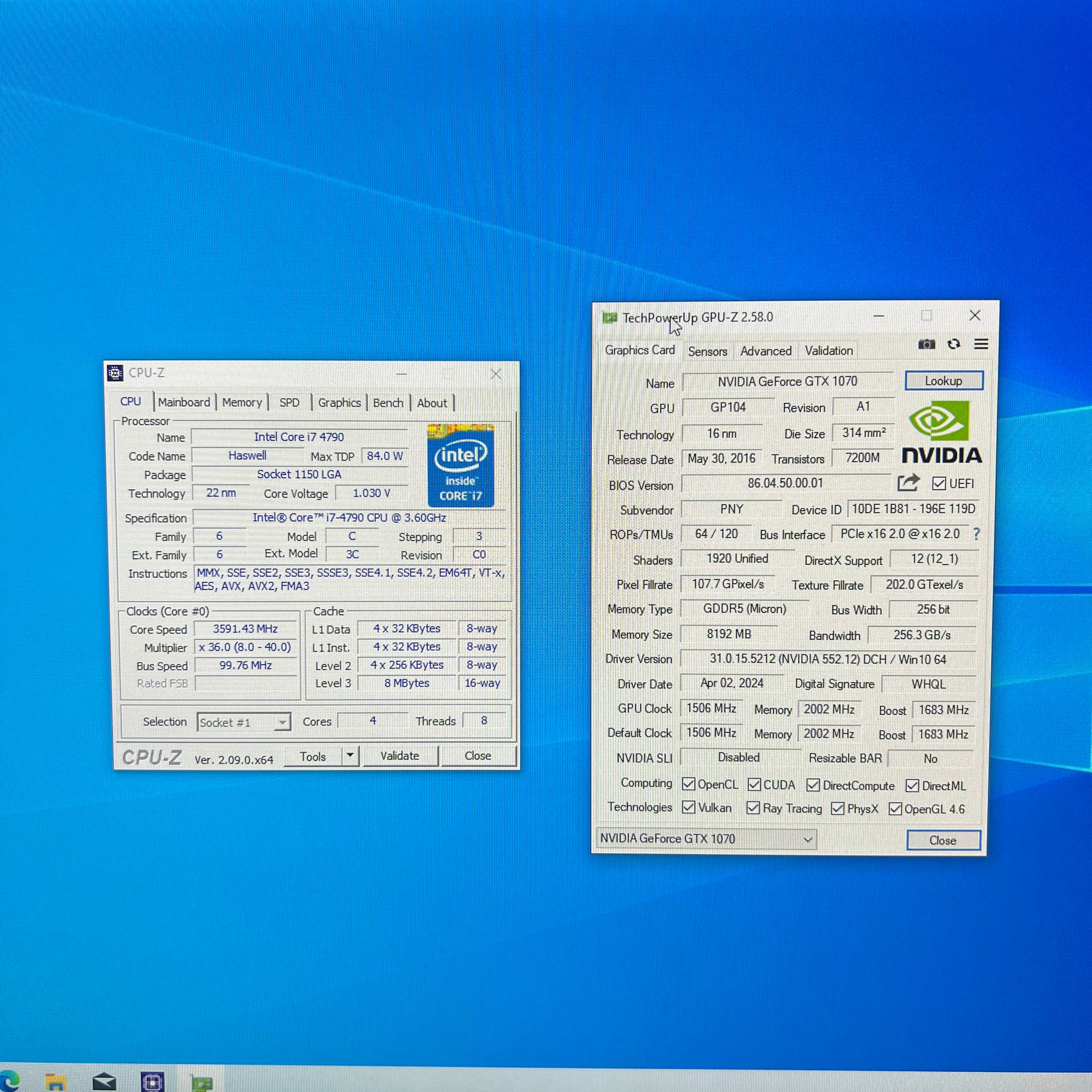Open the Bench tab in CPU-Z
1092x1092 pixels.
tap(388, 403)
